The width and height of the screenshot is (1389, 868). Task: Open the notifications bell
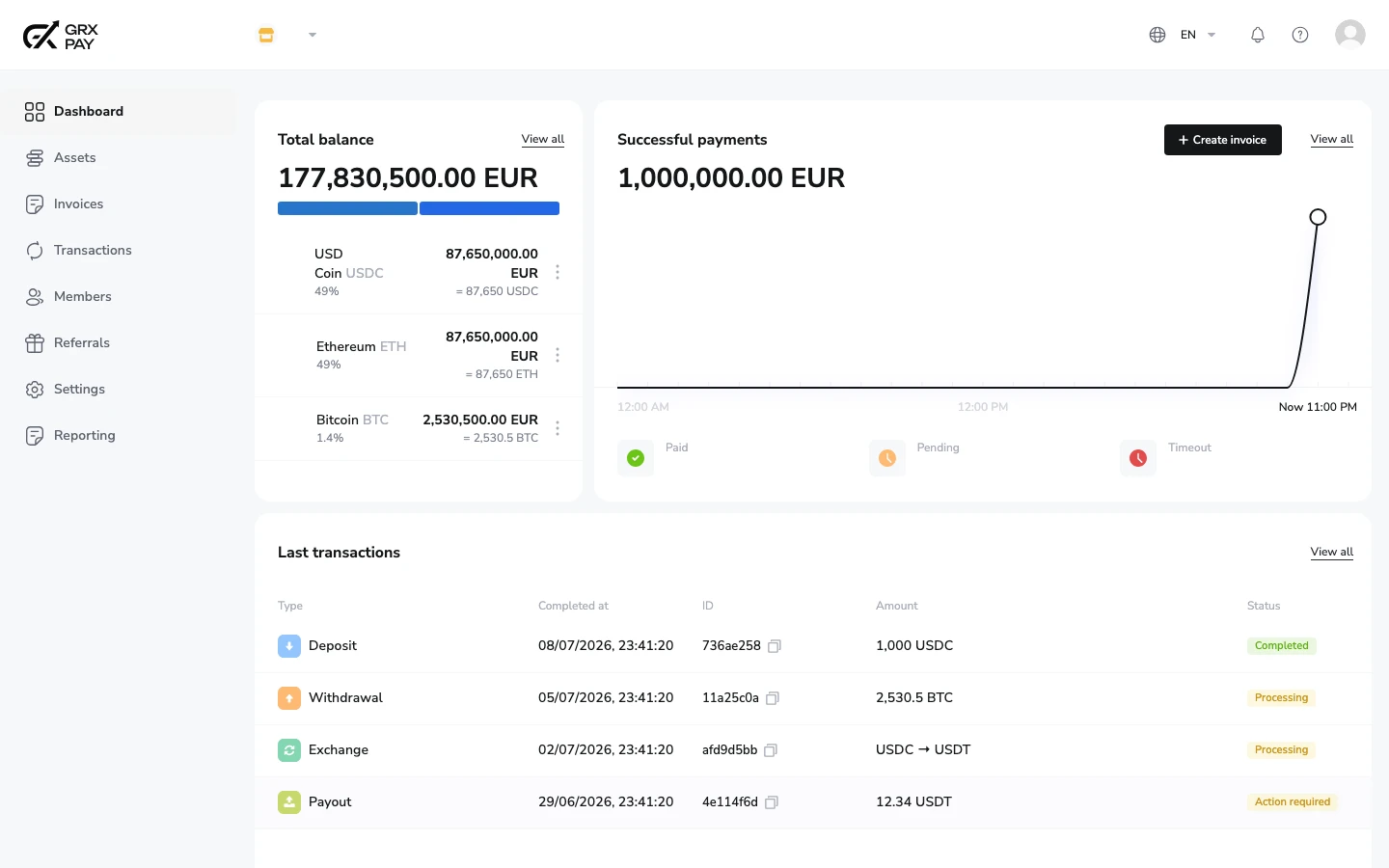(x=1258, y=35)
